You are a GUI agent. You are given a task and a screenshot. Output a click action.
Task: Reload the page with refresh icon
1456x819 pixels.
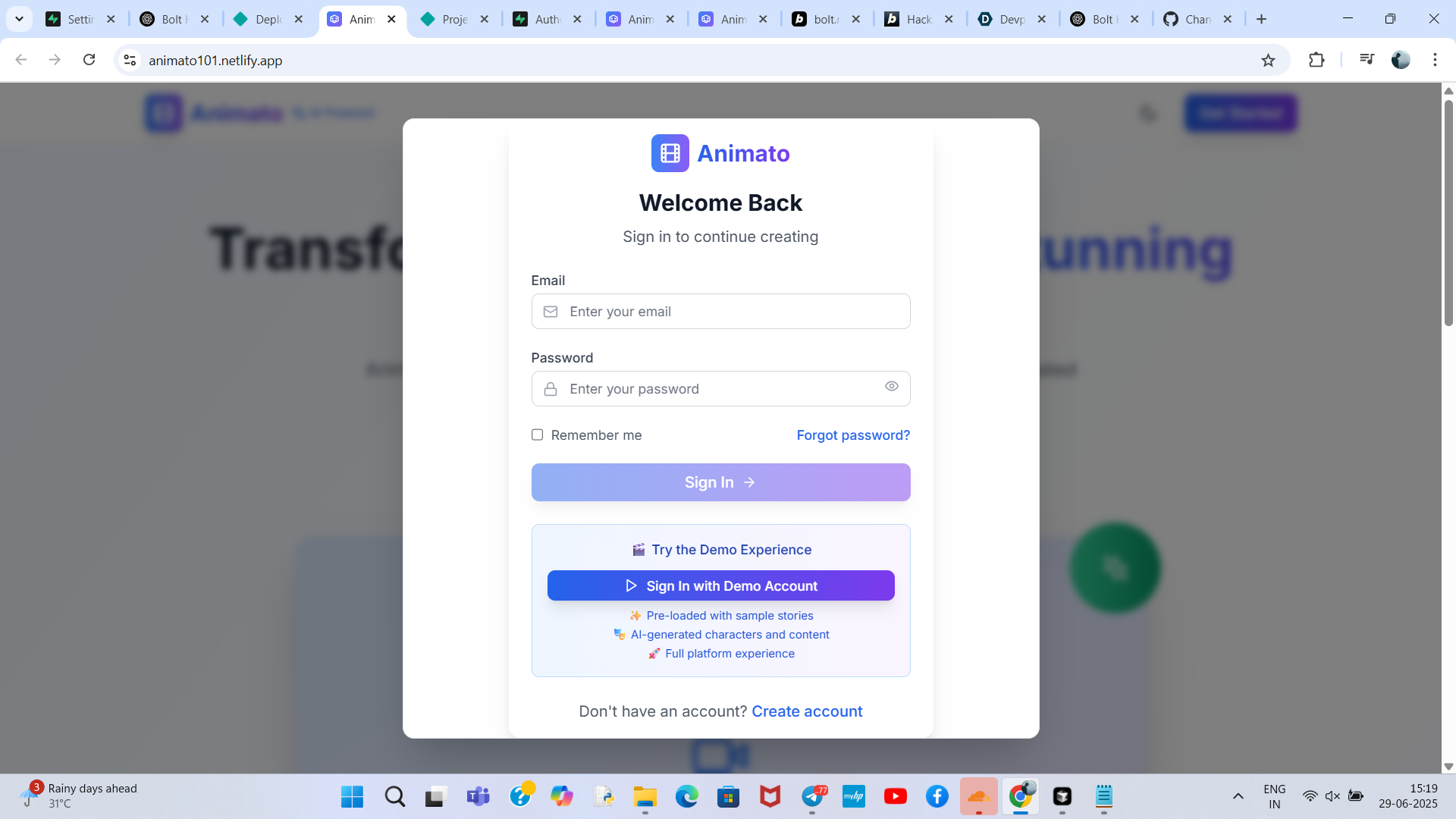pyautogui.click(x=89, y=60)
